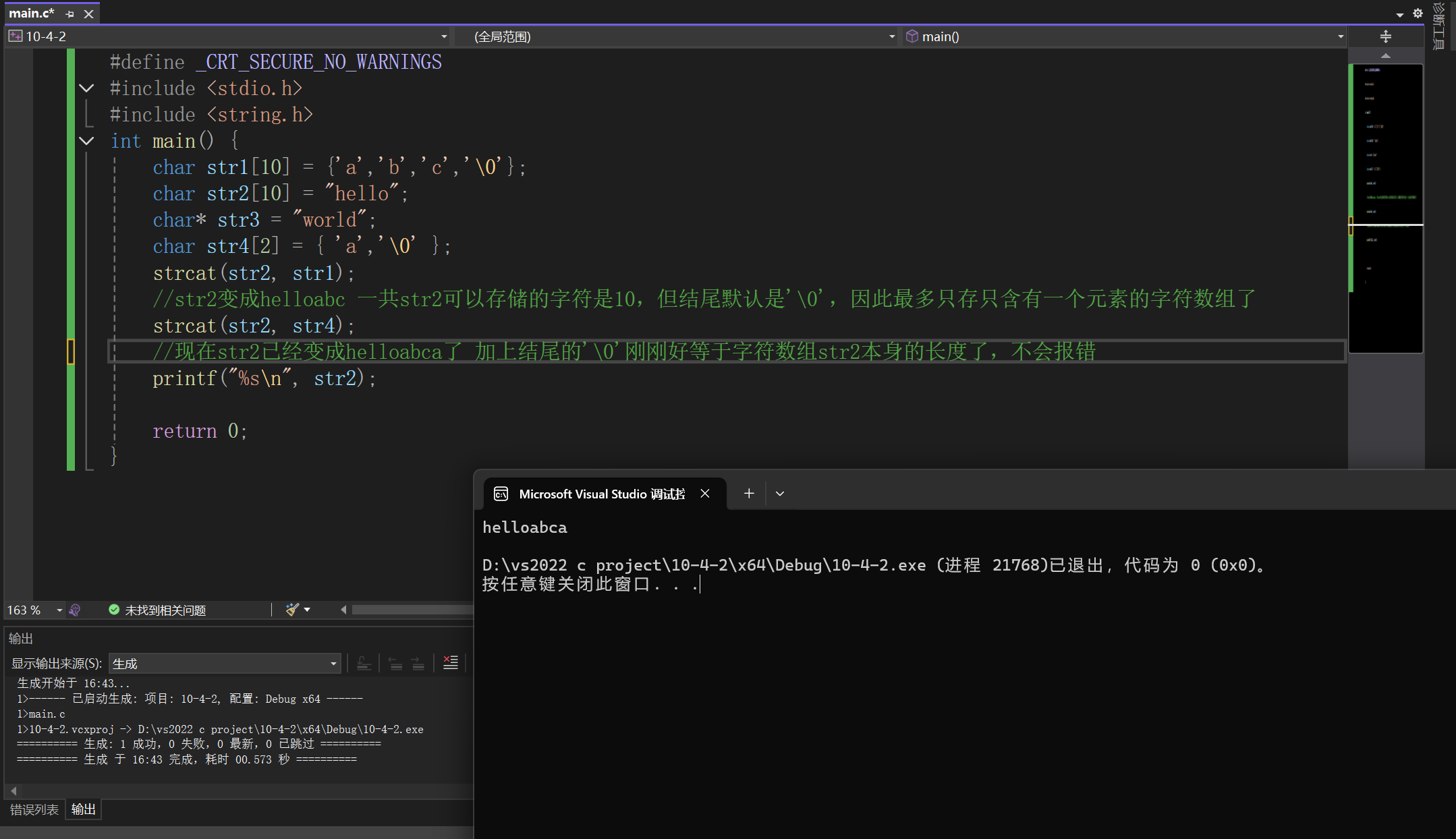Open new terminal tab with plus icon
1456x839 pixels.
(x=748, y=494)
